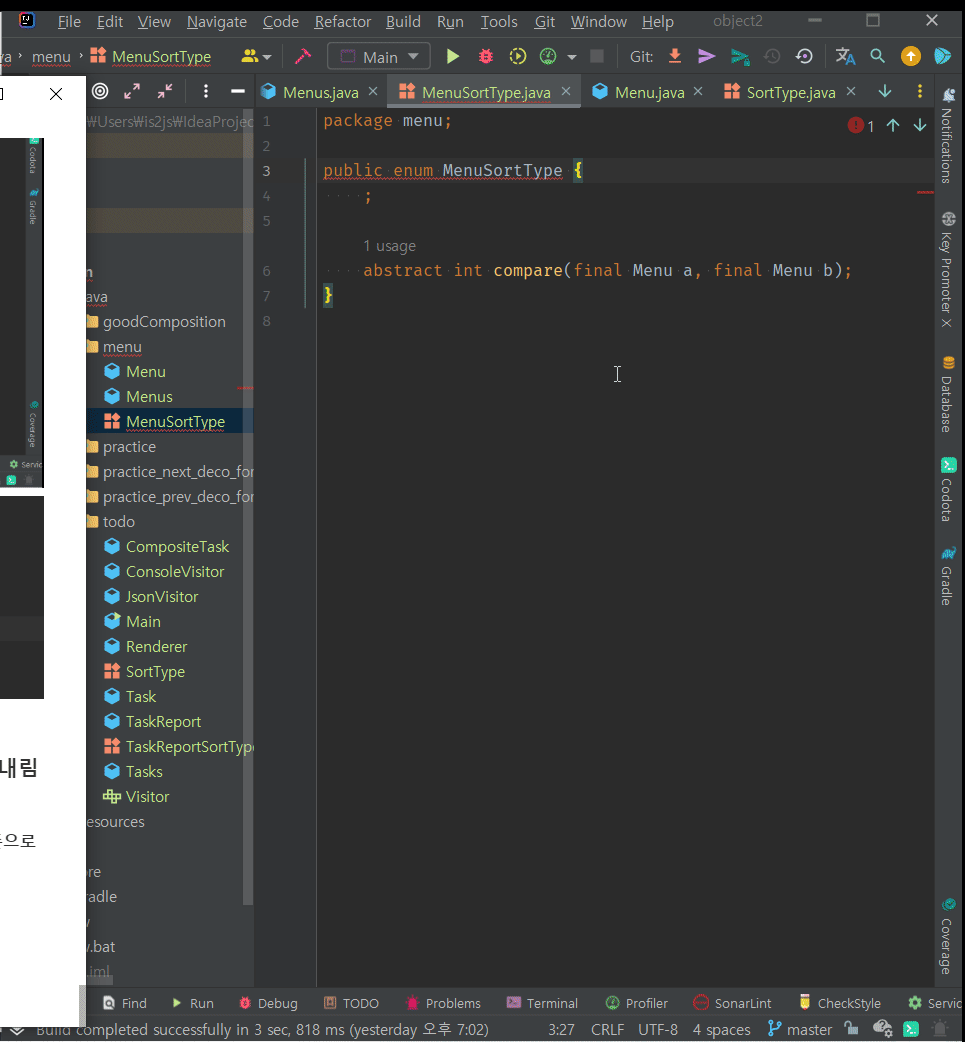Open the line separator CRLF selector

(x=607, y=1029)
